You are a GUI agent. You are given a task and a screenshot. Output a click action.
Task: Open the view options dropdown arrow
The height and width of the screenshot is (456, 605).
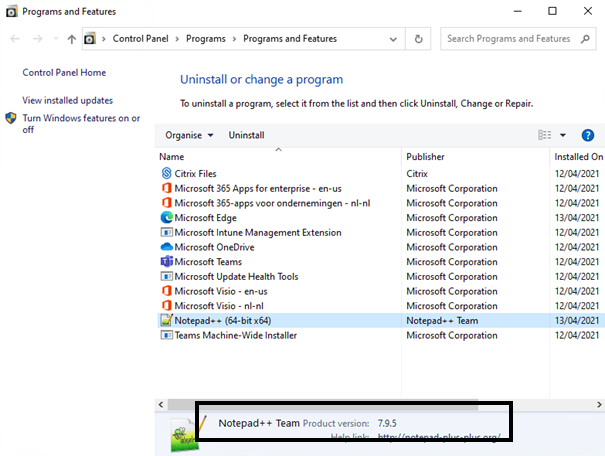(x=563, y=135)
